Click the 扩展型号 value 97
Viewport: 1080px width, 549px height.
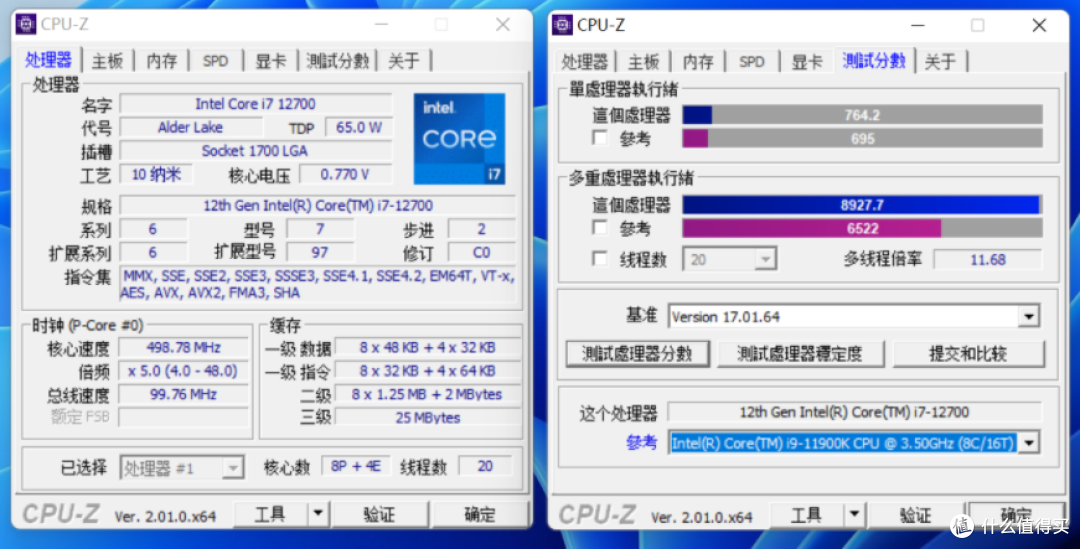pos(320,253)
